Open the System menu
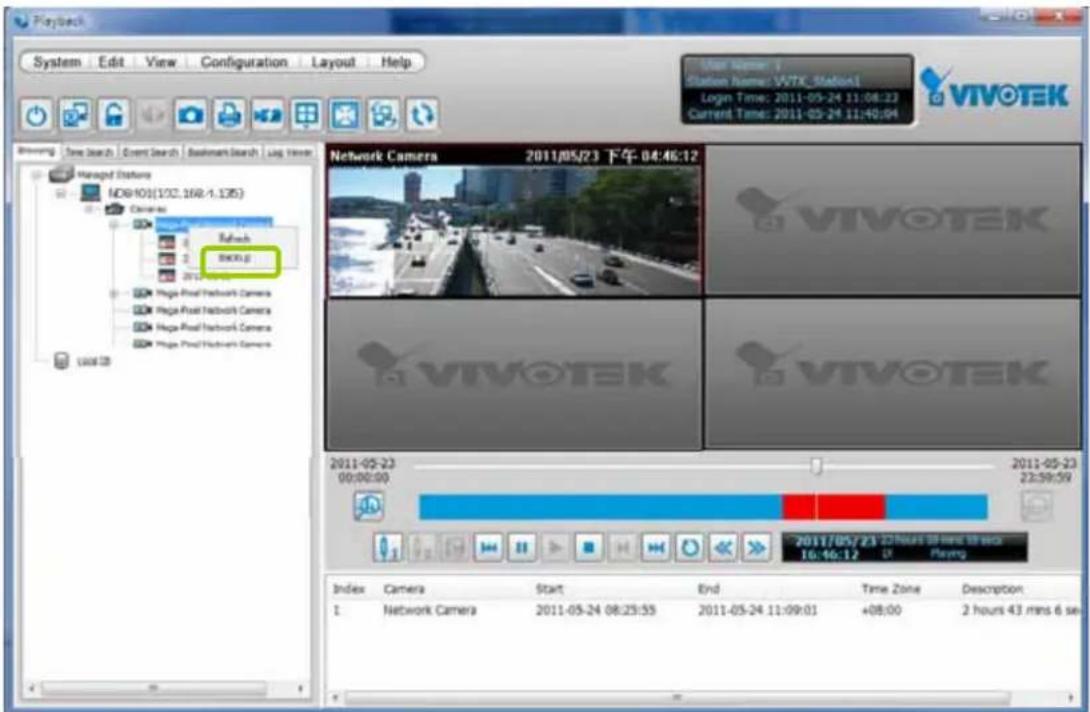Image resolution: width=1090 pixels, height=712 pixels. click(57, 62)
